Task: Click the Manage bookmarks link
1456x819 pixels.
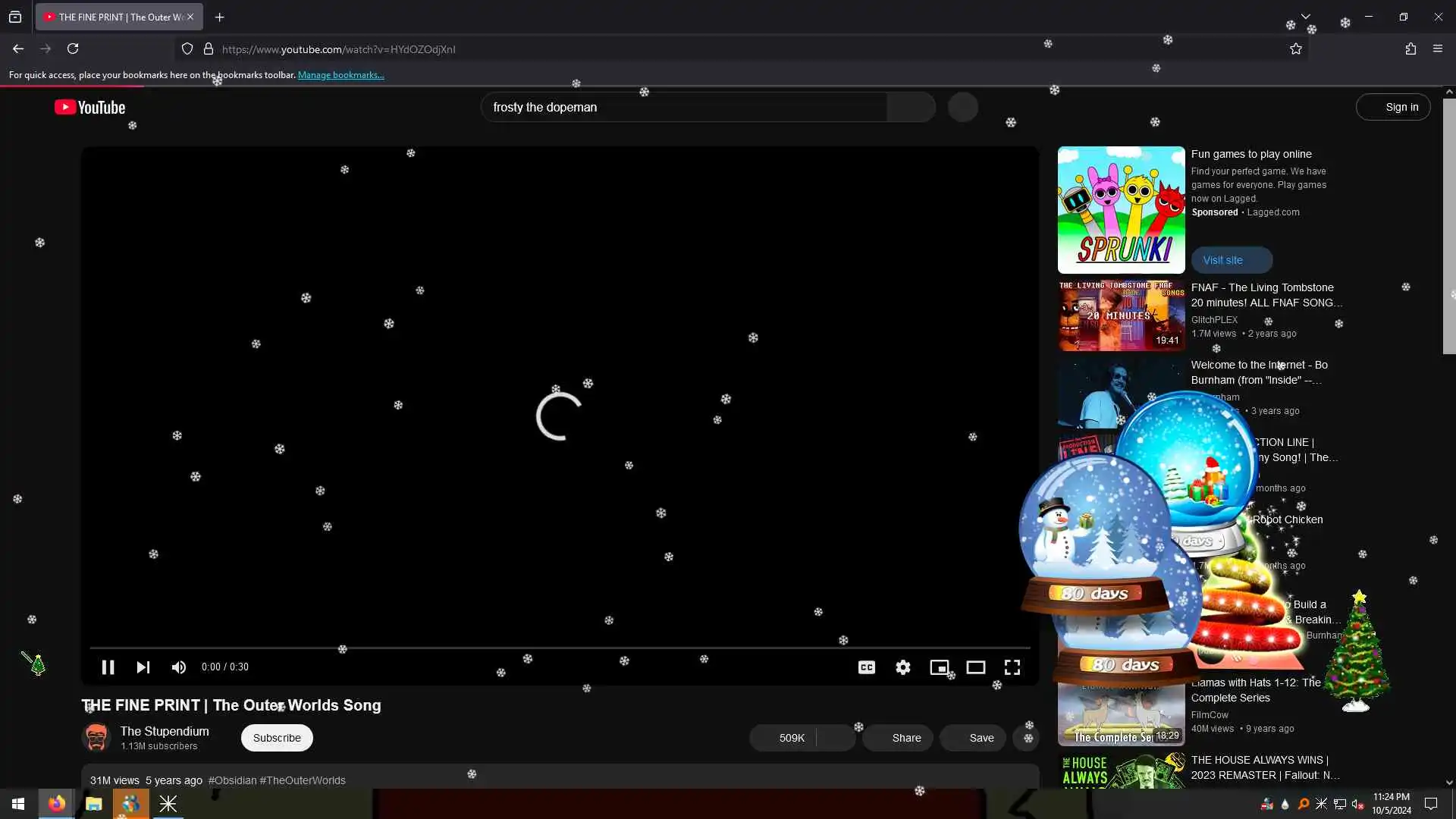Action: tap(340, 75)
